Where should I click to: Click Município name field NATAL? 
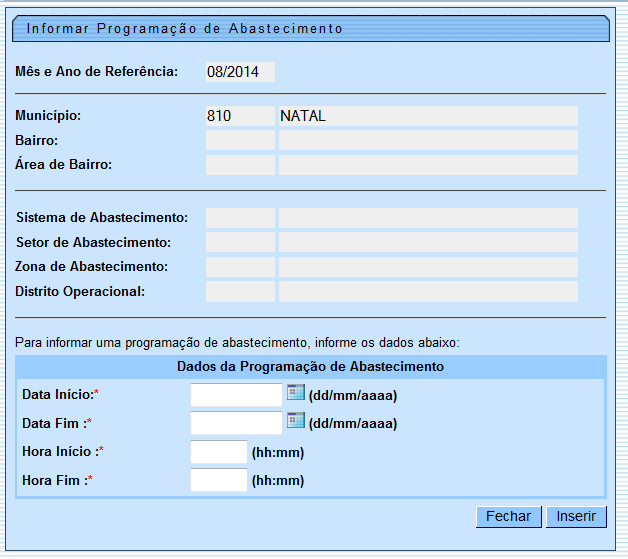[x=428, y=116]
